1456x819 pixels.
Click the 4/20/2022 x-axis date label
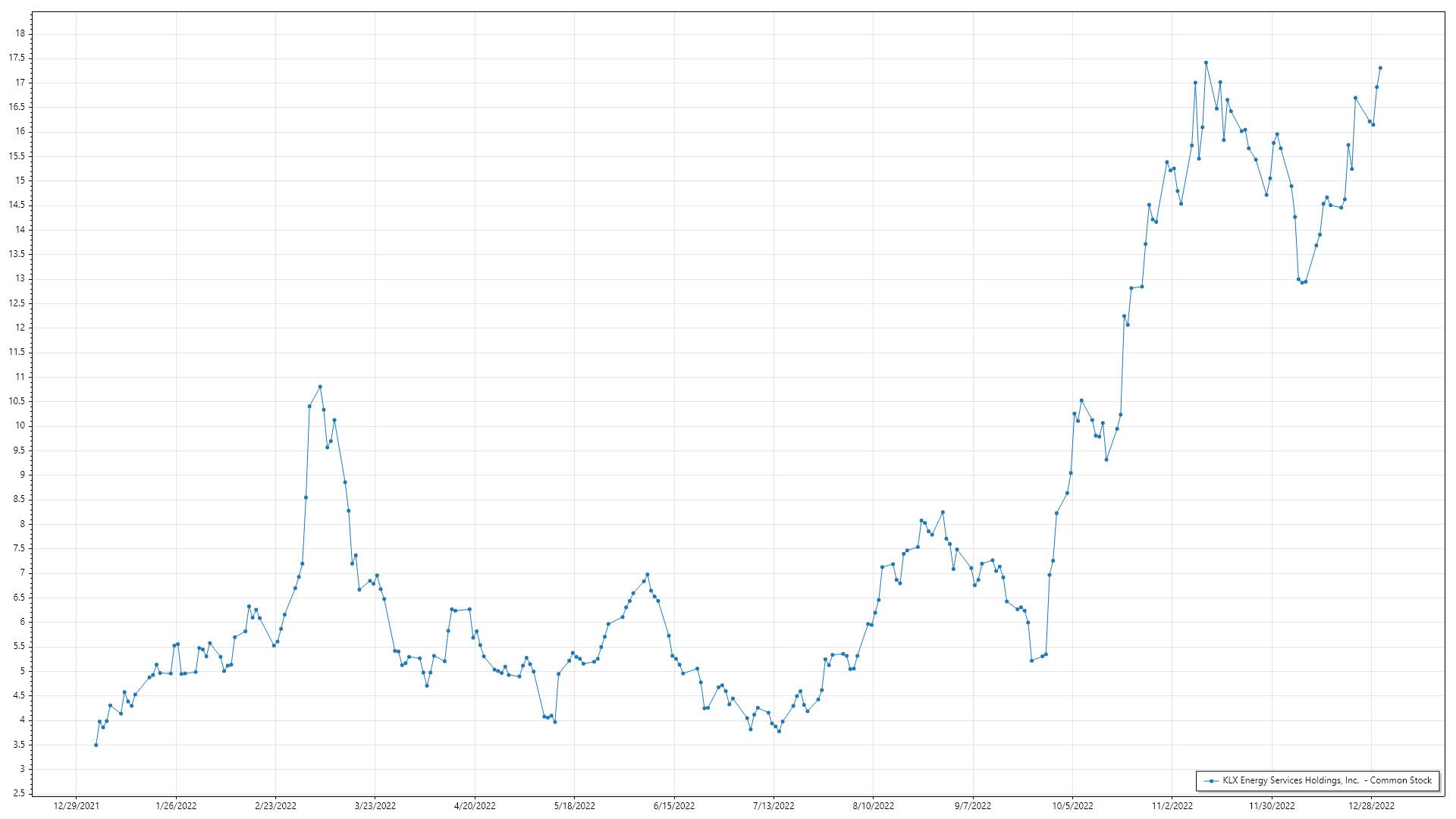[x=475, y=806]
